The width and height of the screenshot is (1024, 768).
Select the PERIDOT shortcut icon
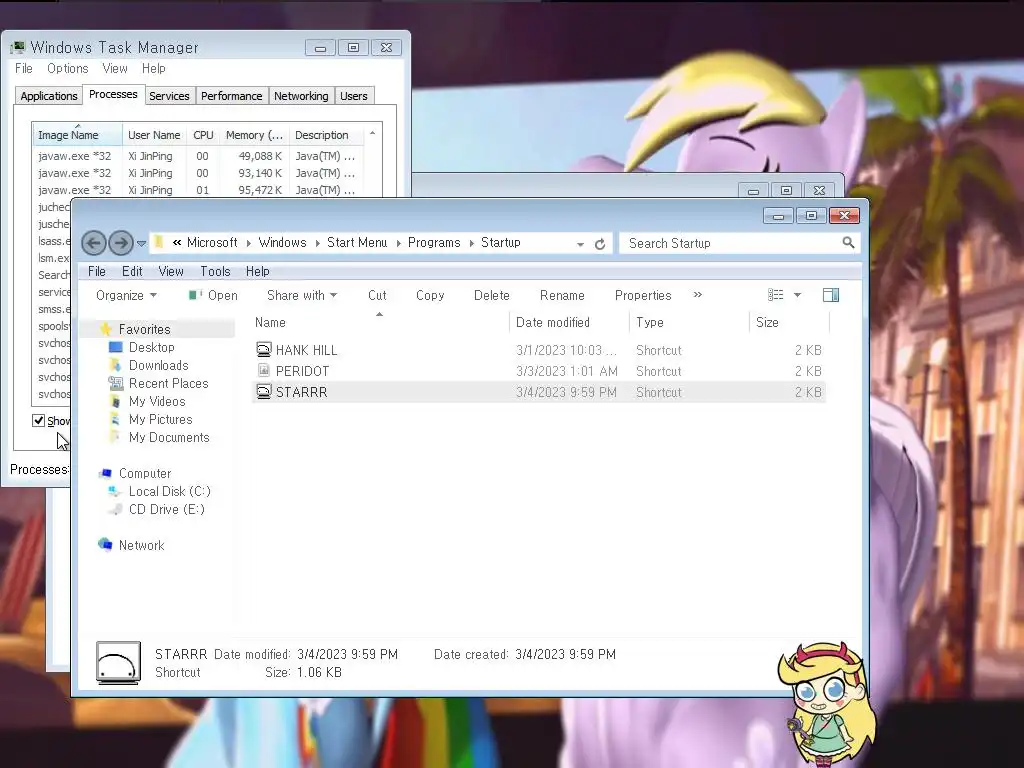(x=263, y=370)
